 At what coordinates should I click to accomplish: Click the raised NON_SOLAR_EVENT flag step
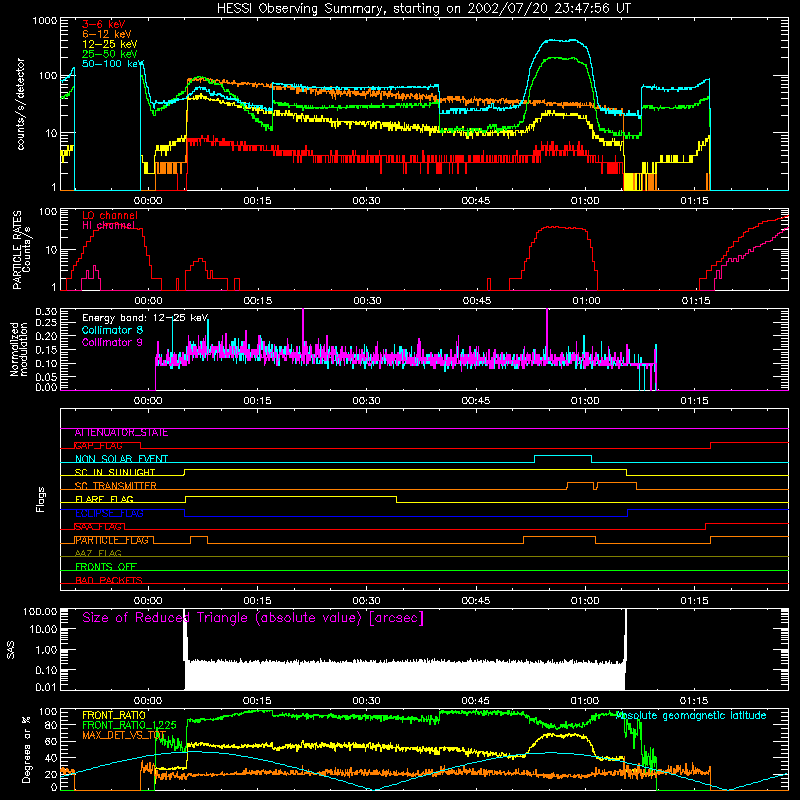[x=563, y=456]
